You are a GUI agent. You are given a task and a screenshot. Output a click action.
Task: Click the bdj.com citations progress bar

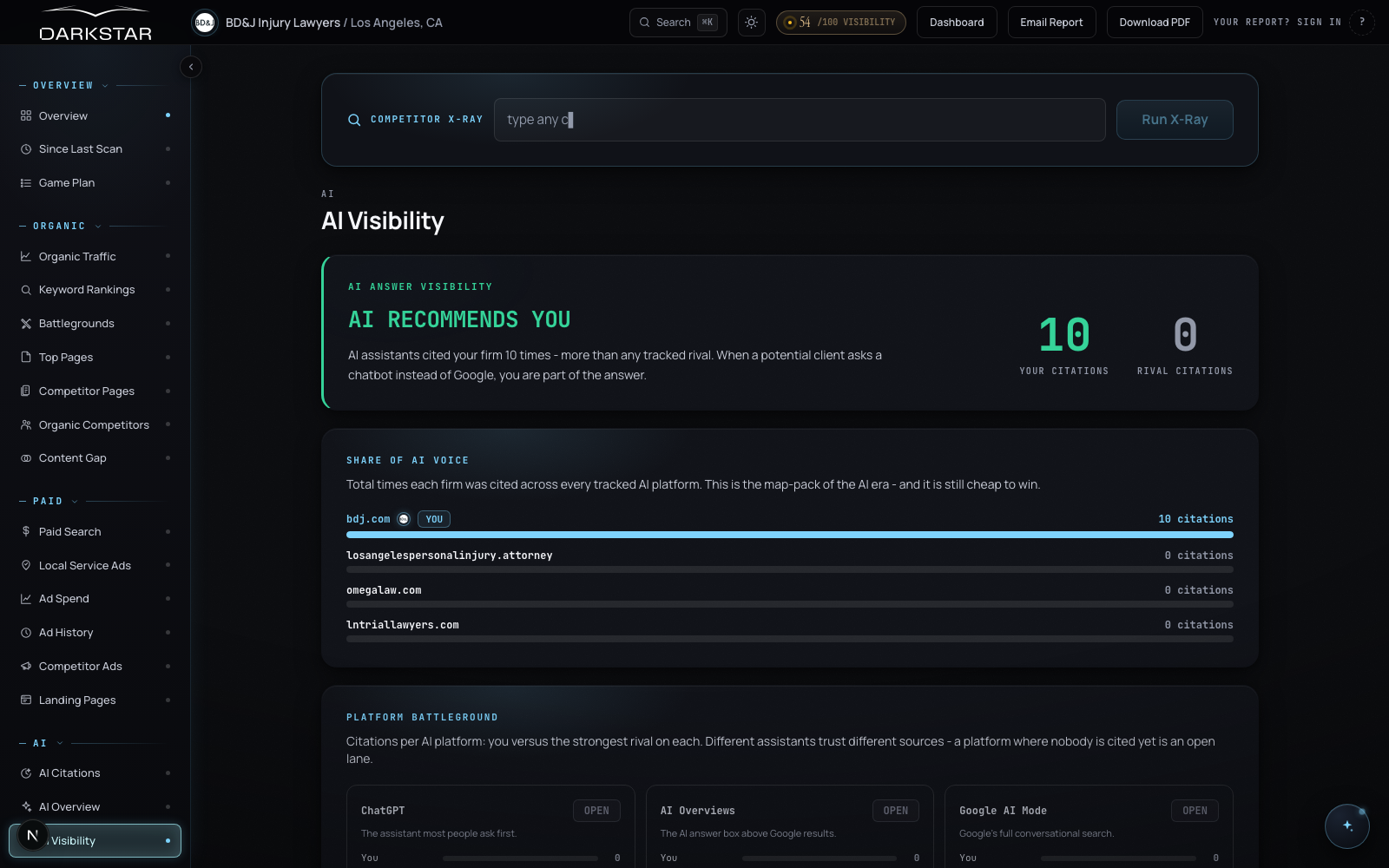tap(790, 535)
